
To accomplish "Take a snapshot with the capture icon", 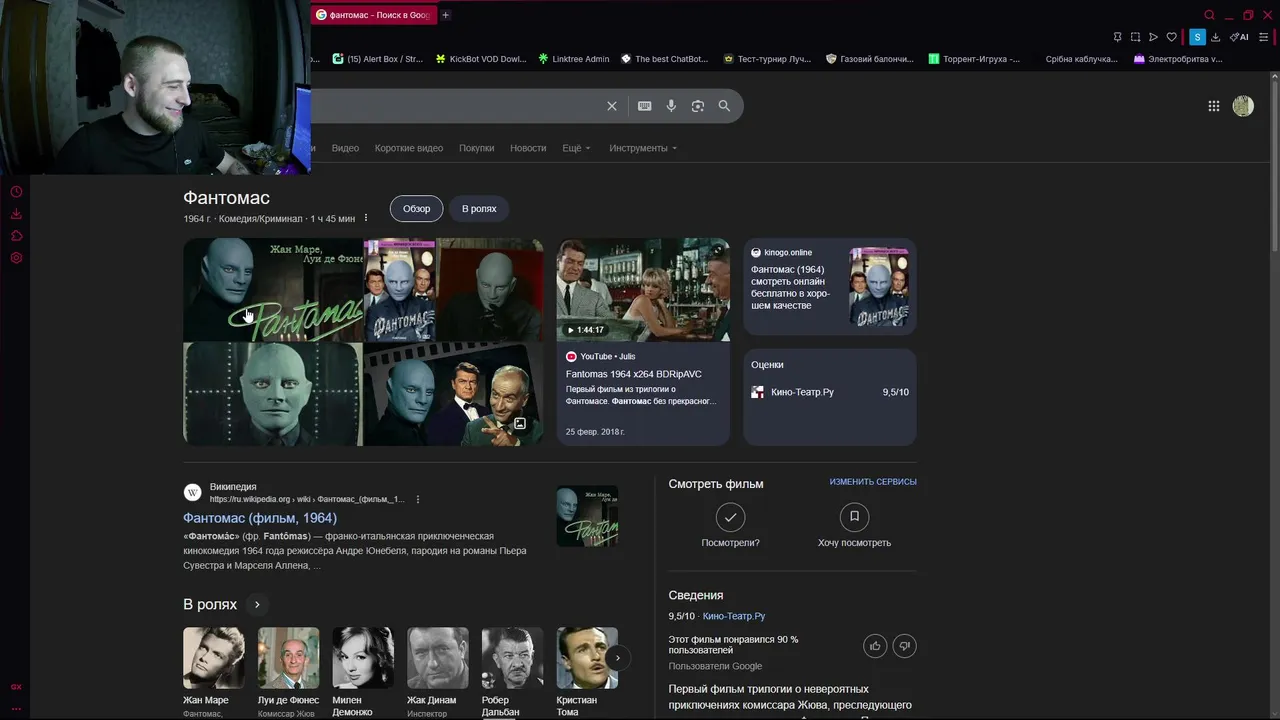I will (x=1135, y=37).
